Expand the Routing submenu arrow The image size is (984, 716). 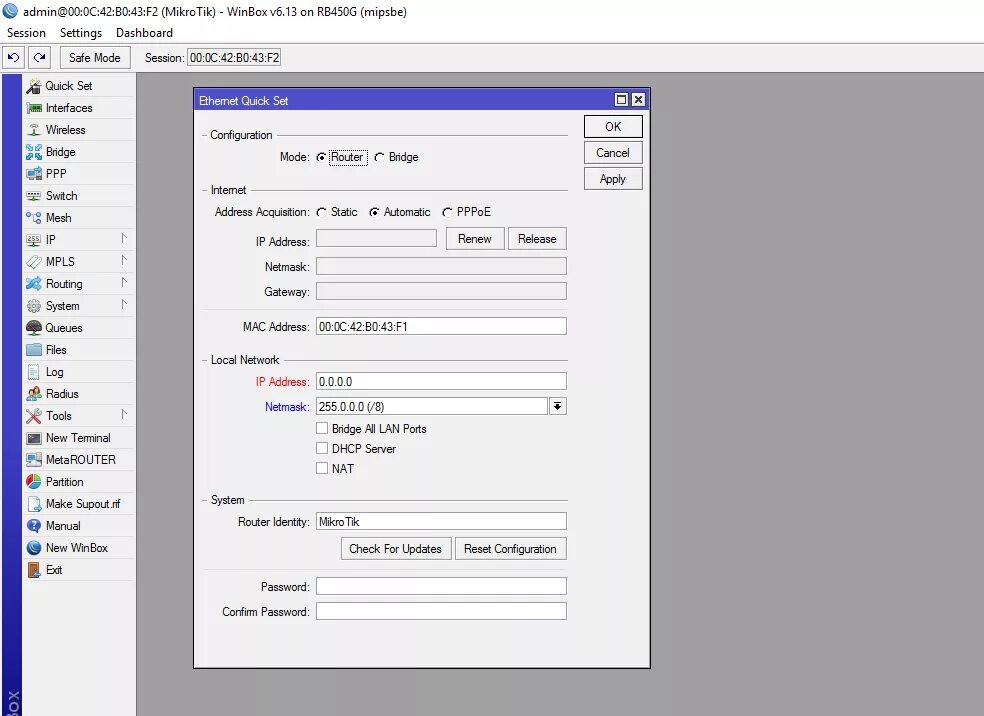(x=124, y=282)
